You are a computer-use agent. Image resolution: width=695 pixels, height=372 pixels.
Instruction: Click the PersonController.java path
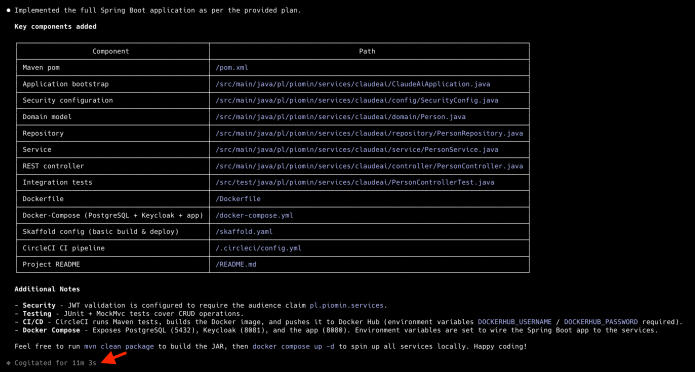pos(369,166)
